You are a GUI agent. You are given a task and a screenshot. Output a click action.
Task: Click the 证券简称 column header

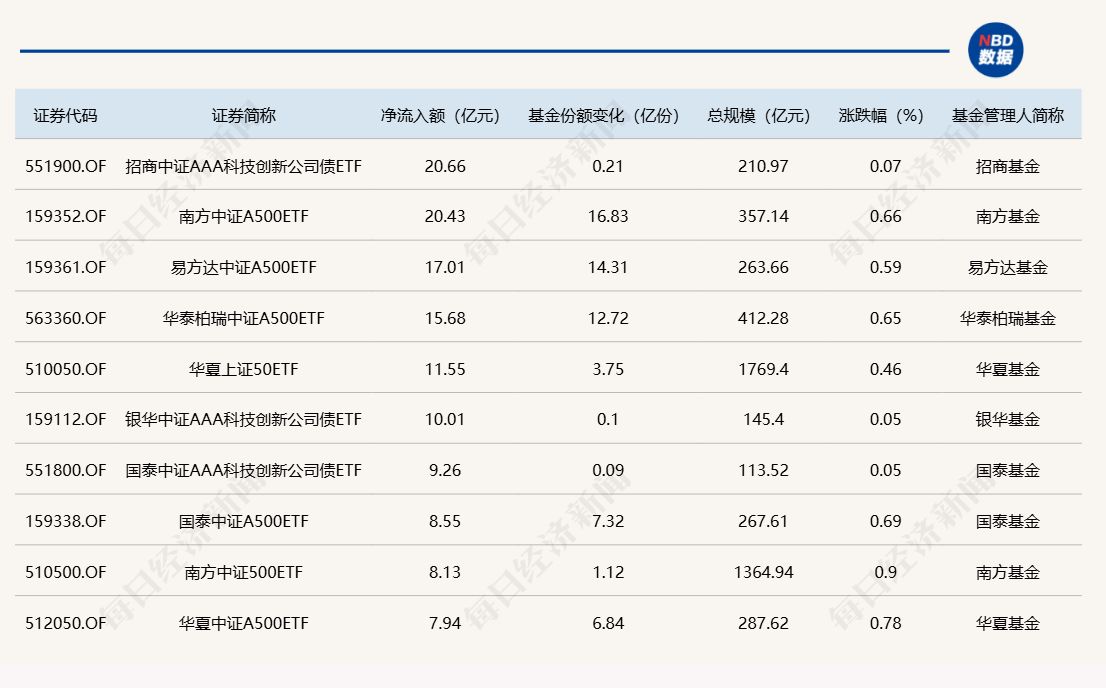[x=243, y=115]
